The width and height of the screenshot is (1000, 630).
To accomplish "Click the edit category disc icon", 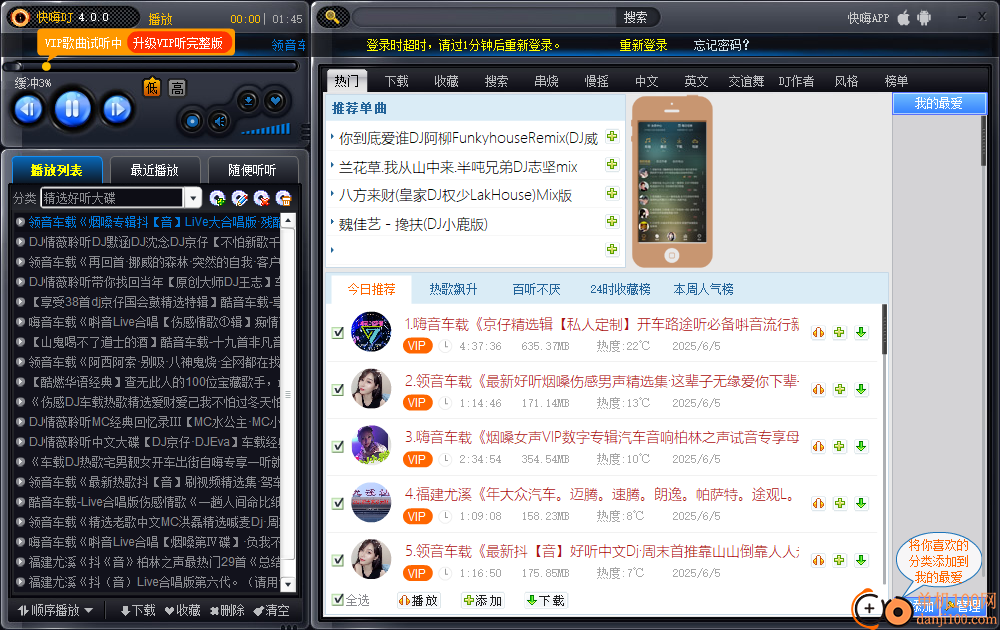I will 240,198.
